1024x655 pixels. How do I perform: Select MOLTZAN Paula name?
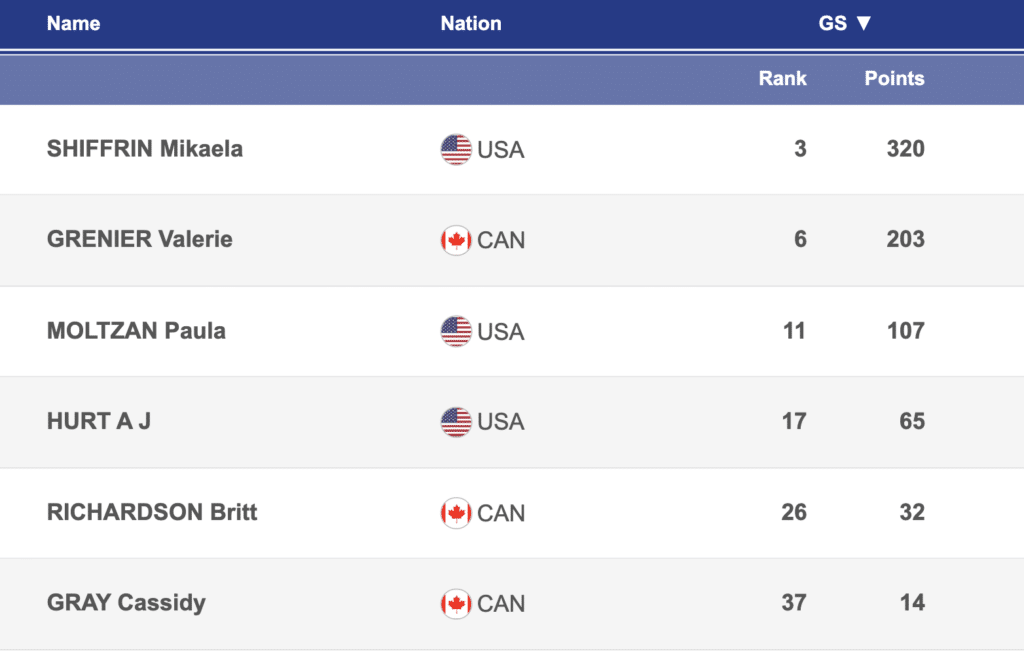(136, 330)
